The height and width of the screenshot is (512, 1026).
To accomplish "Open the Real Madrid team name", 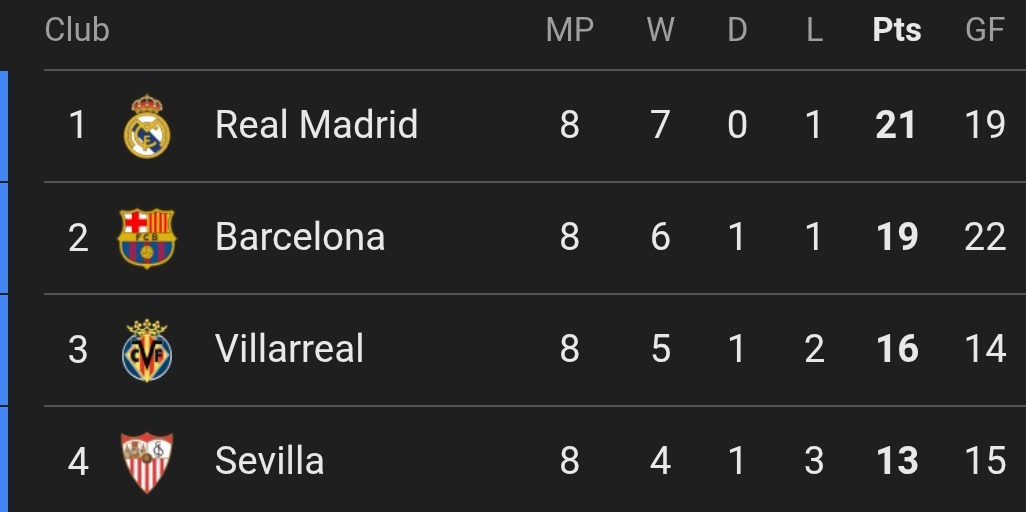I will tap(316, 125).
